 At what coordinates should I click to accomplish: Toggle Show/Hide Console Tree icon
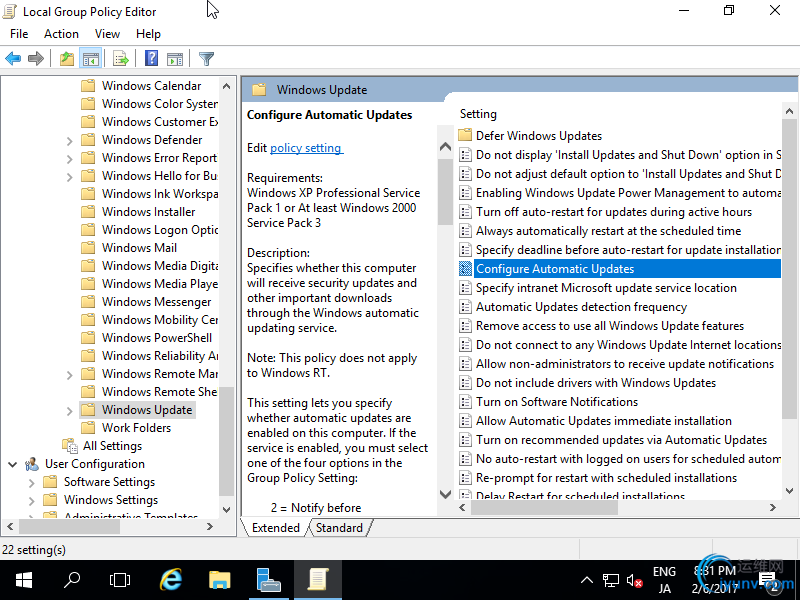[91, 59]
